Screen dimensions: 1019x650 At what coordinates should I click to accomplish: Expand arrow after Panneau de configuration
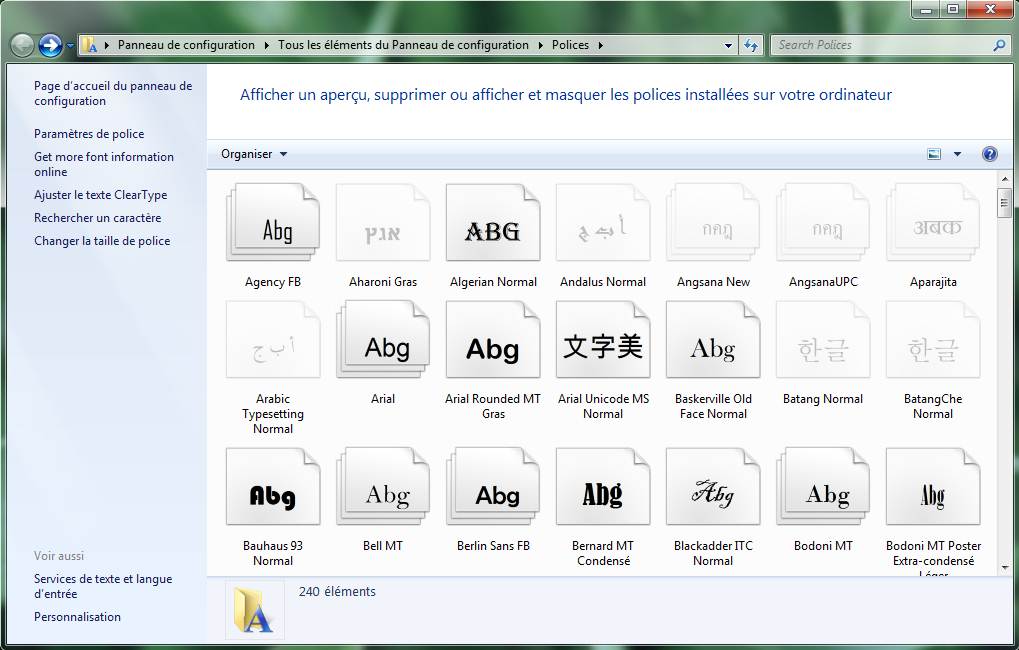click(266, 45)
